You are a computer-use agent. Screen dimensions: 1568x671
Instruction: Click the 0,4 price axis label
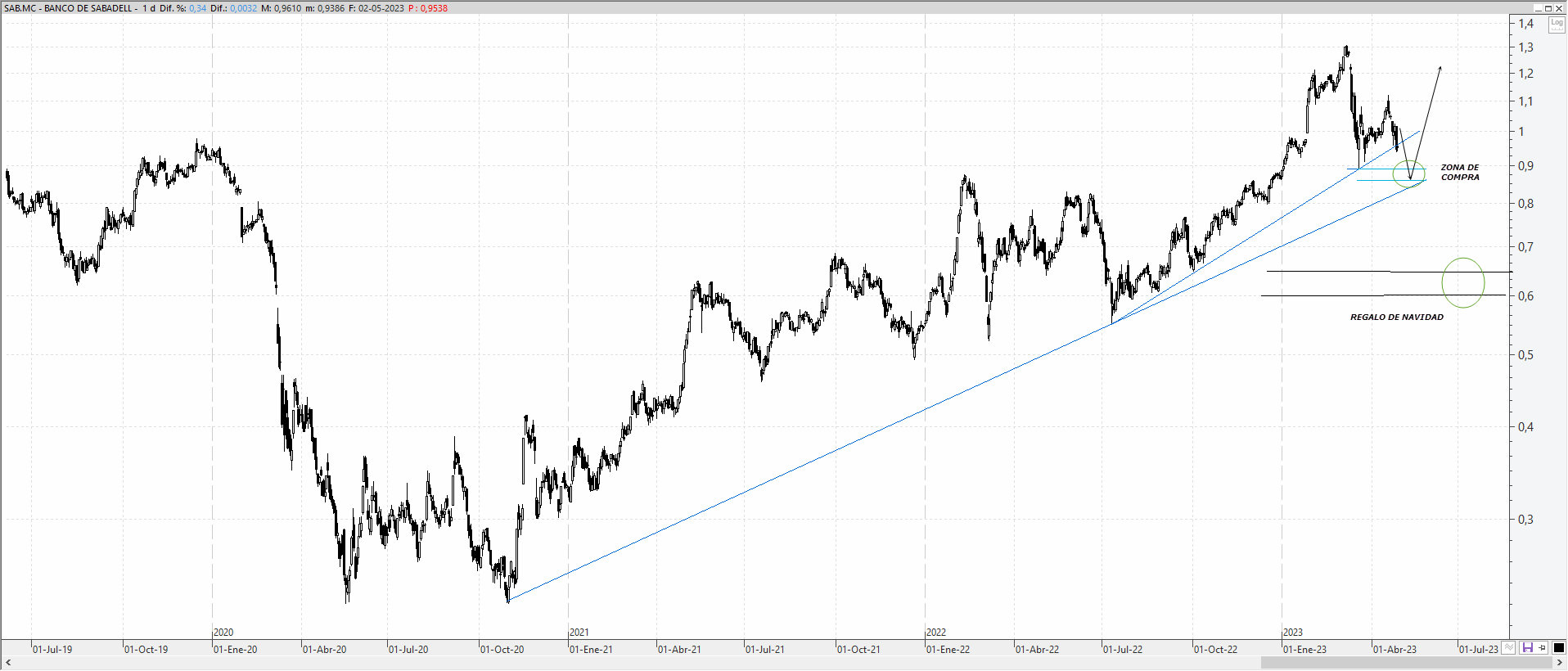pos(1526,427)
